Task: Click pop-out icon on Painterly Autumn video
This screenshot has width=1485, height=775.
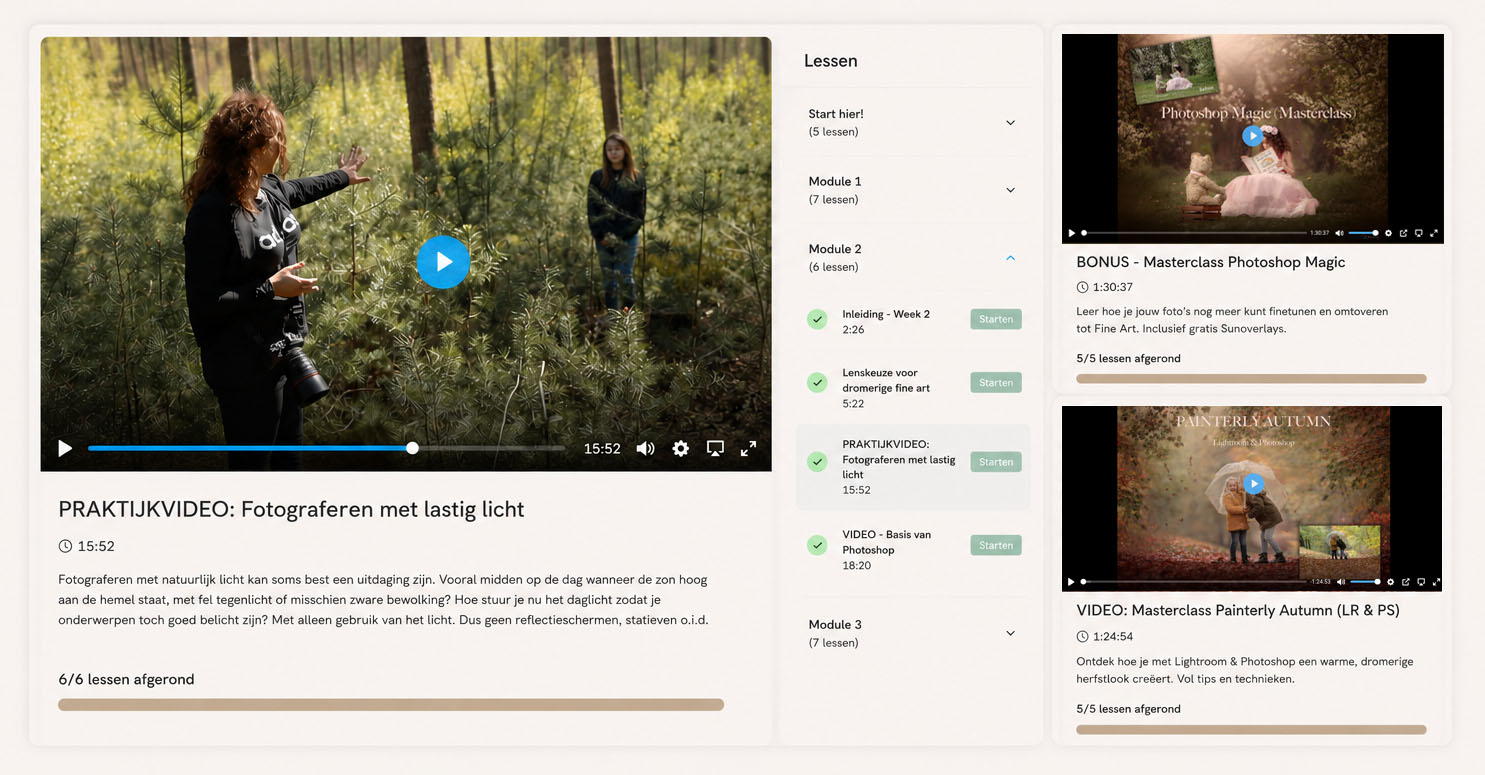Action: [x=1405, y=581]
